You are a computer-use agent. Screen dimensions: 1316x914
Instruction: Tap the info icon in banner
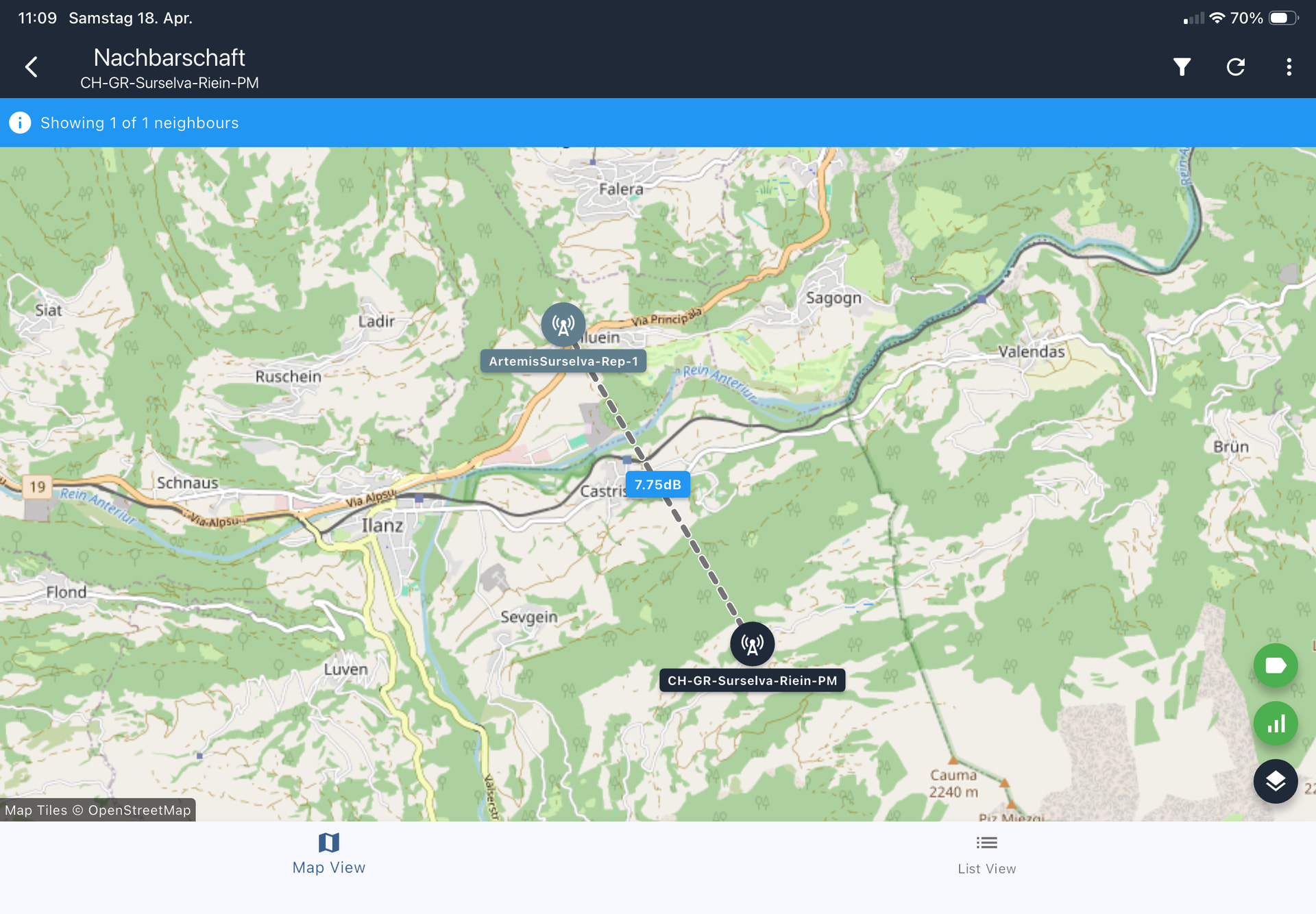click(20, 123)
